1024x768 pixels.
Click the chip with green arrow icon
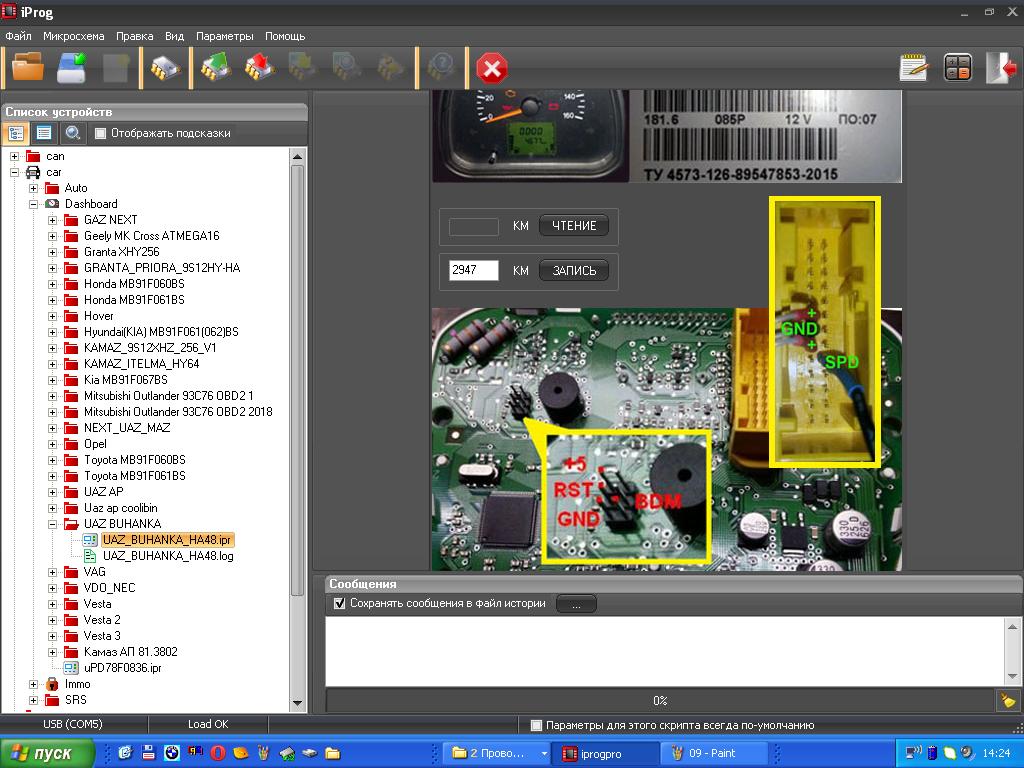click(x=215, y=68)
